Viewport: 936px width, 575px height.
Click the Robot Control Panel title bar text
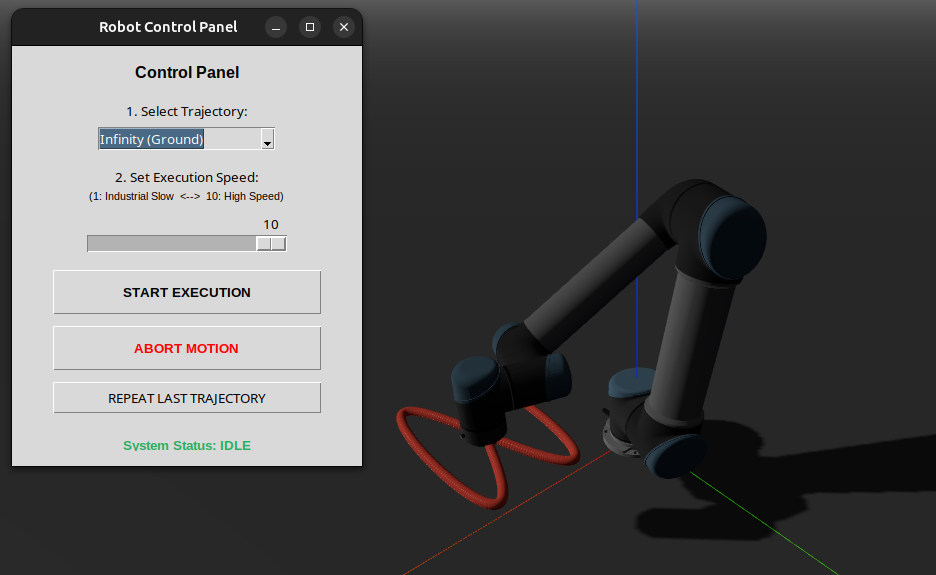coord(168,27)
